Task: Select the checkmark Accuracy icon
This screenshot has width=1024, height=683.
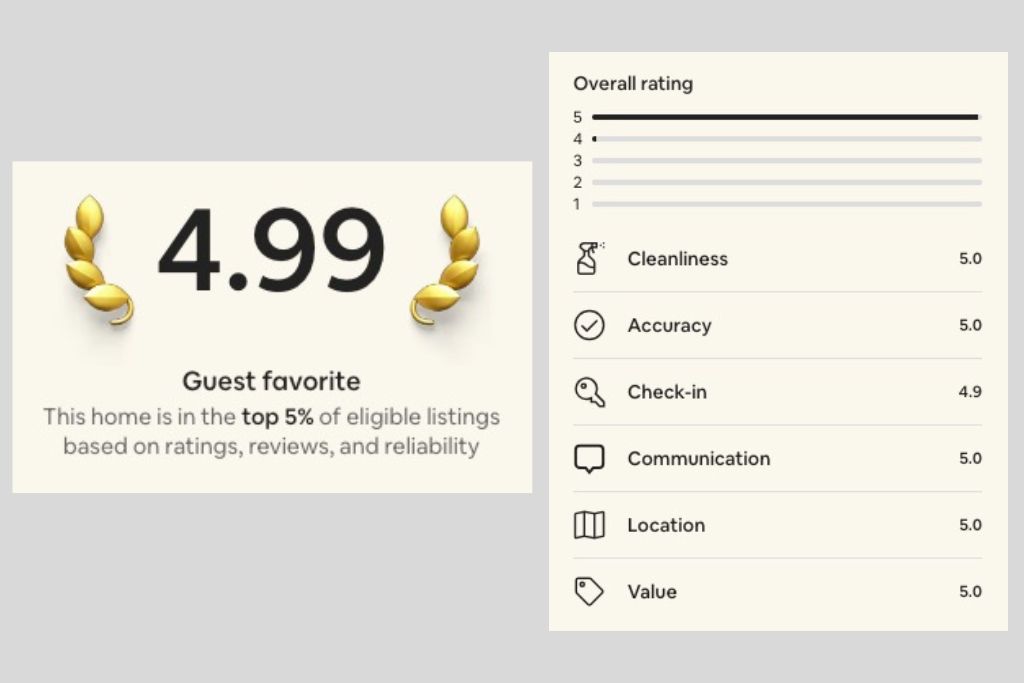Action: tap(590, 325)
